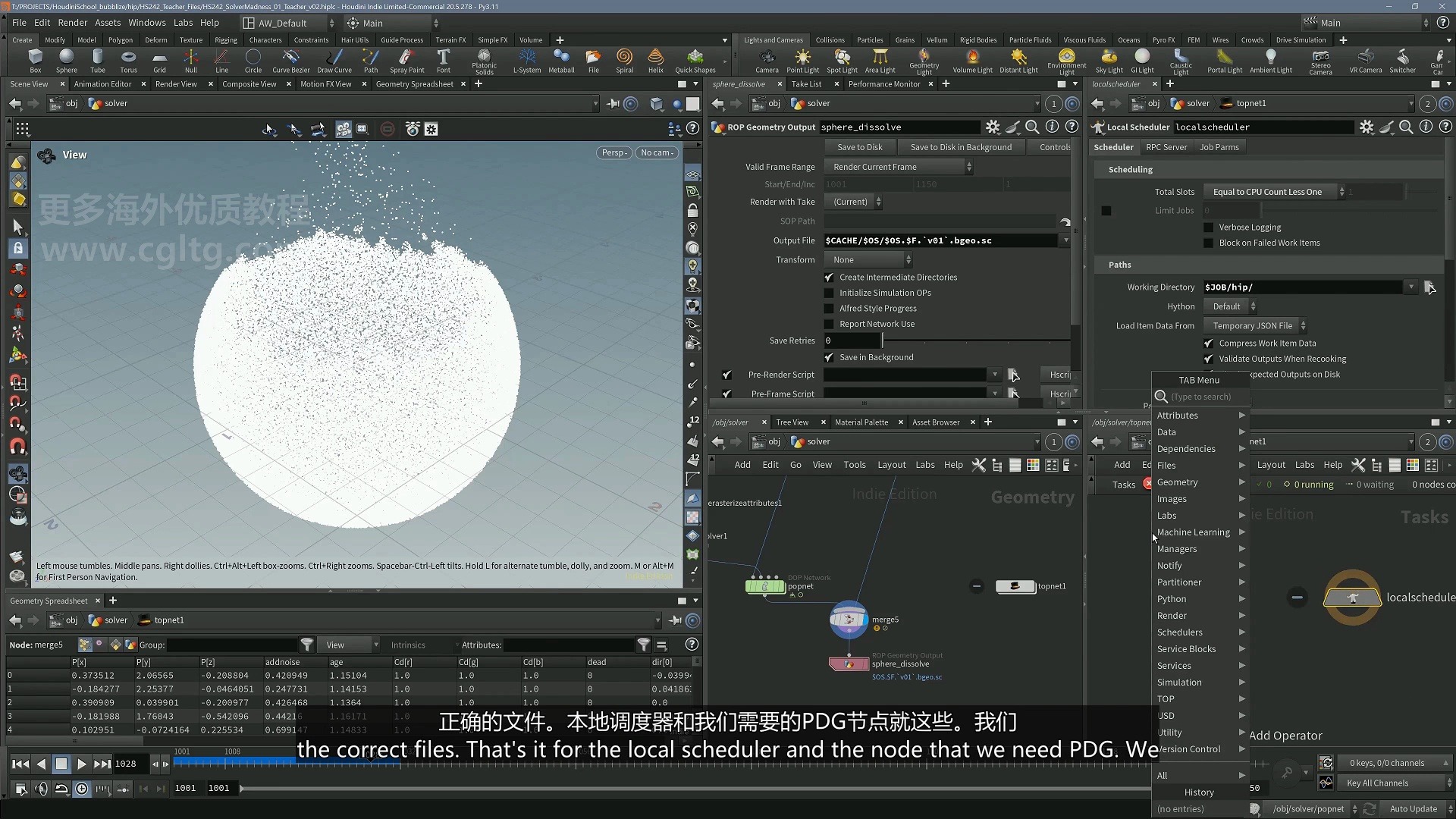Open Machine Learning submenu in TAB Menu
Screen dimensions: 1456x819
[1200, 532]
